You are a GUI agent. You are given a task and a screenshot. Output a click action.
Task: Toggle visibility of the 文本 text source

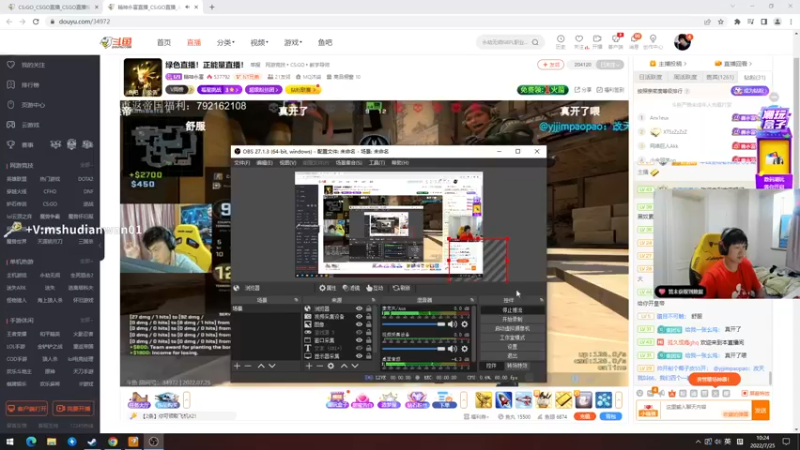point(359,348)
